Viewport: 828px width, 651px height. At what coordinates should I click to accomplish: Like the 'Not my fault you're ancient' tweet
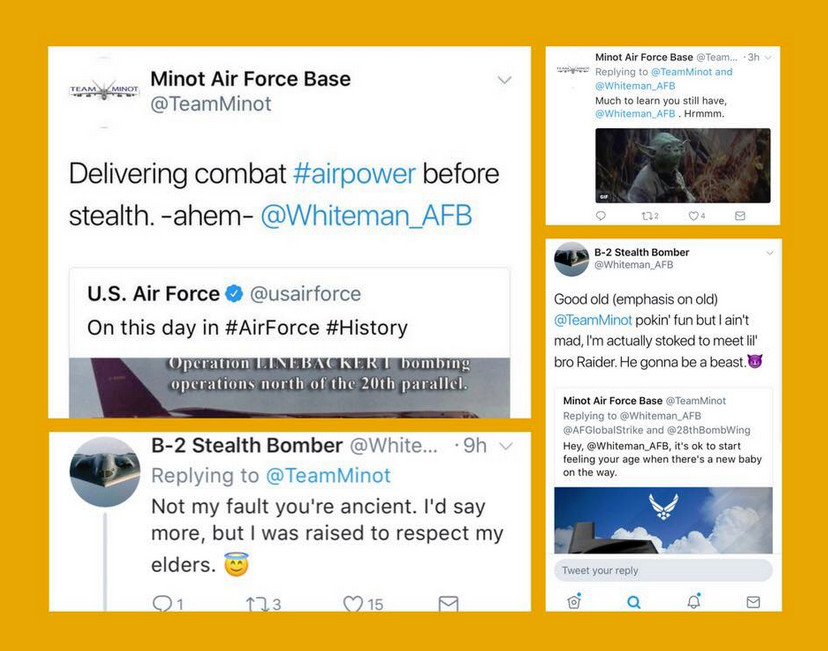pos(353,603)
